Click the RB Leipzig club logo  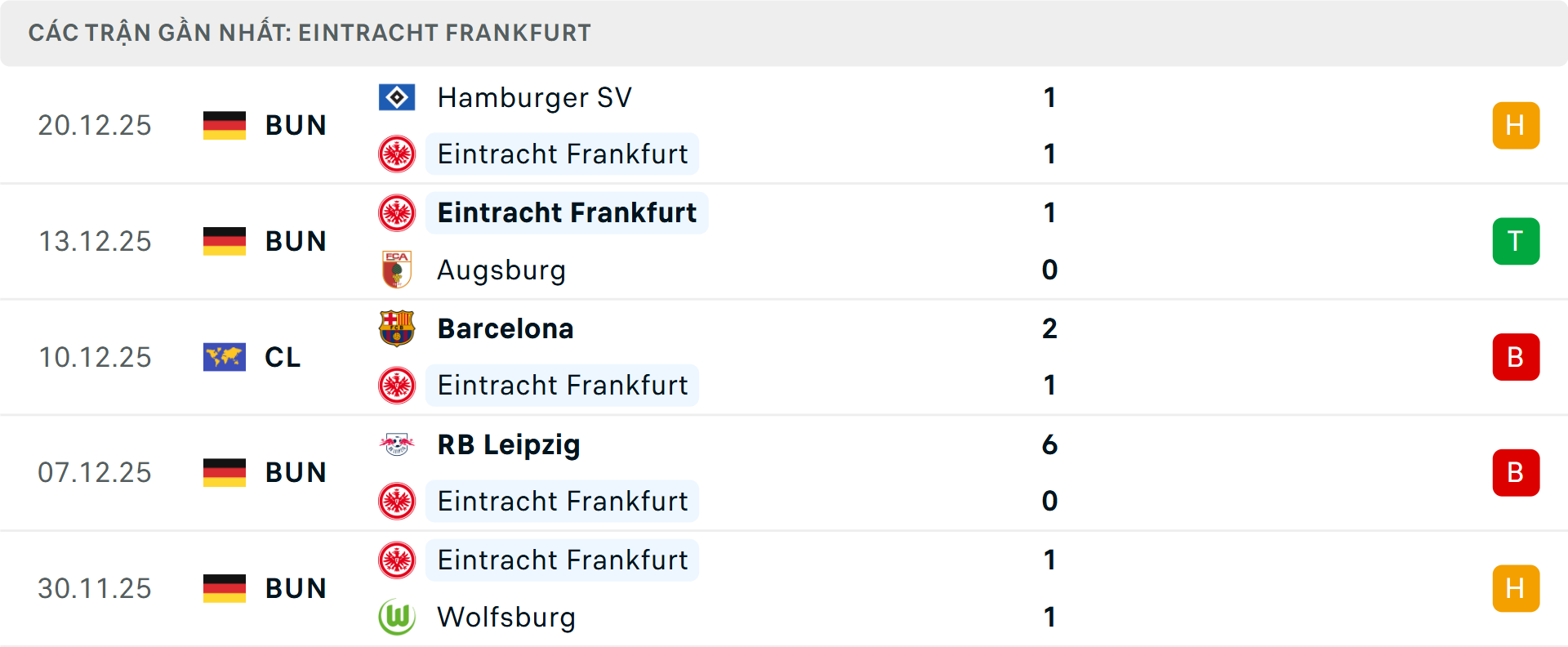(x=398, y=445)
